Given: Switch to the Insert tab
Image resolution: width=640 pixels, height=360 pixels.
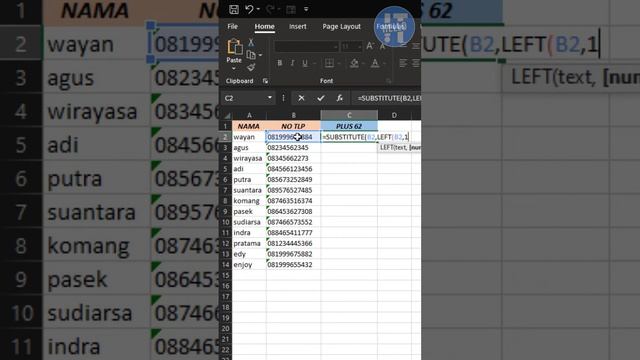Looking at the screenshot, I should coord(298,27).
